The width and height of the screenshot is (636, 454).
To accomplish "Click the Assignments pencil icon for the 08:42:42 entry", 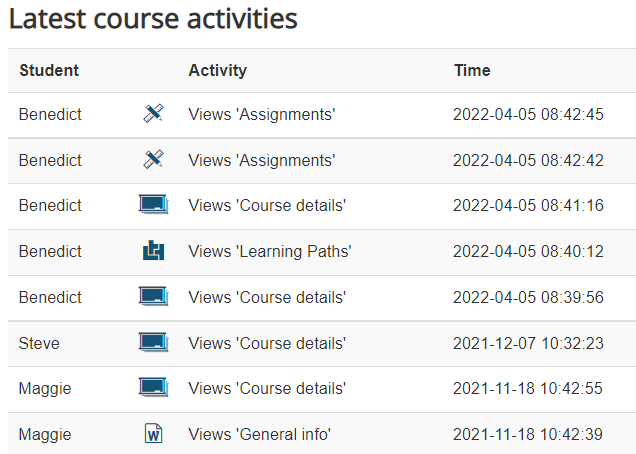I will click(x=153, y=160).
